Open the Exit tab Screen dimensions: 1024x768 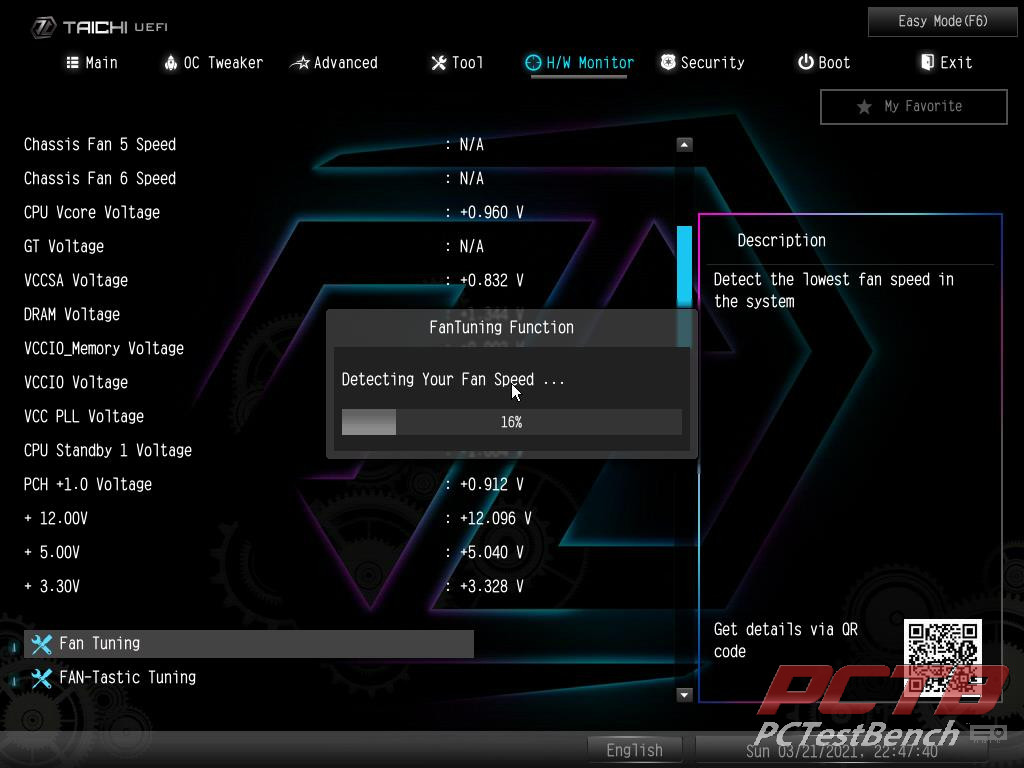click(x=946, y=63)
